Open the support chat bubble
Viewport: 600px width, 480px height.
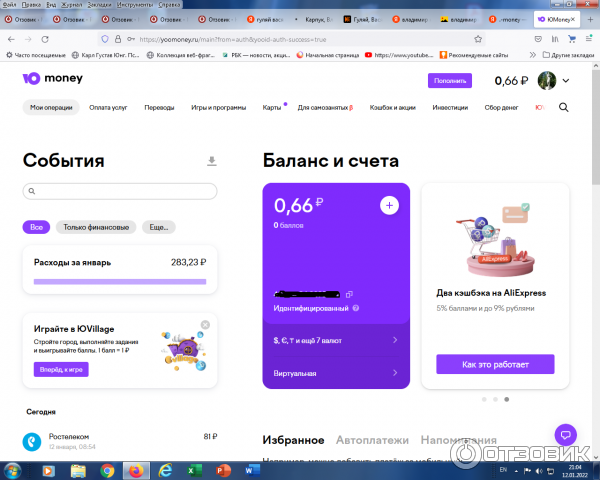pos(565,435)
